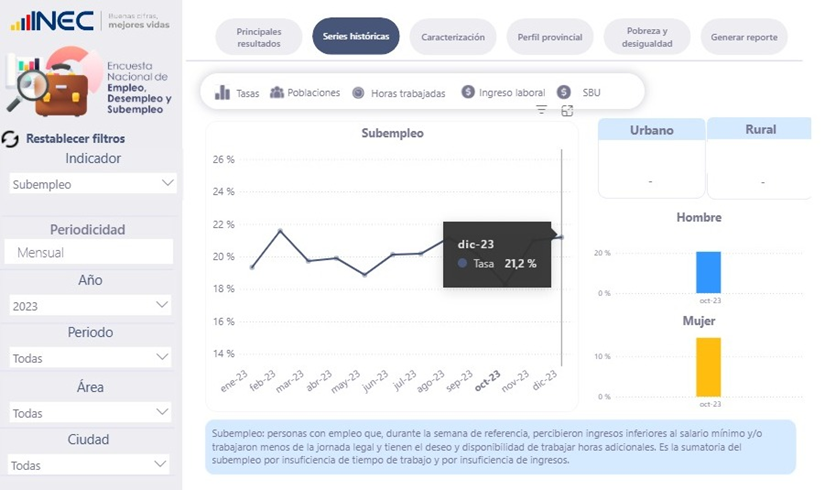Viewport: 836px width, 490px height.
Task: Click the SBU dollar icon
Action: 565,92
